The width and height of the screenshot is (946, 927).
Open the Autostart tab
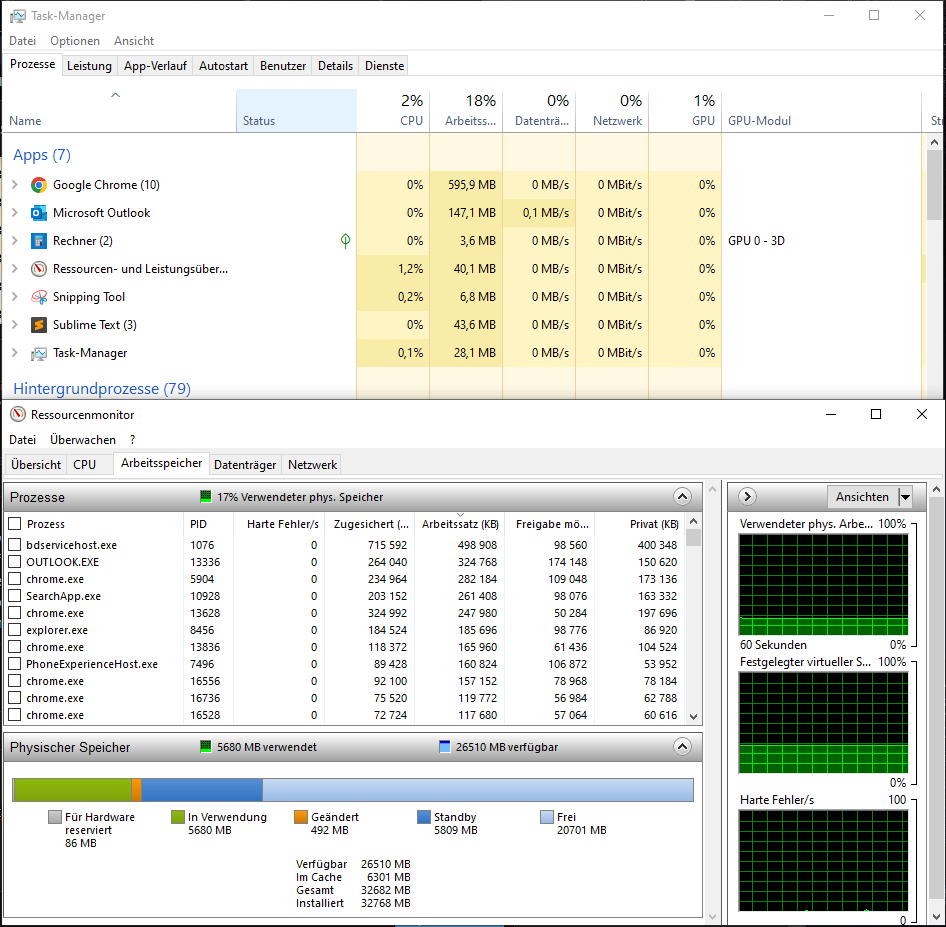223,66
